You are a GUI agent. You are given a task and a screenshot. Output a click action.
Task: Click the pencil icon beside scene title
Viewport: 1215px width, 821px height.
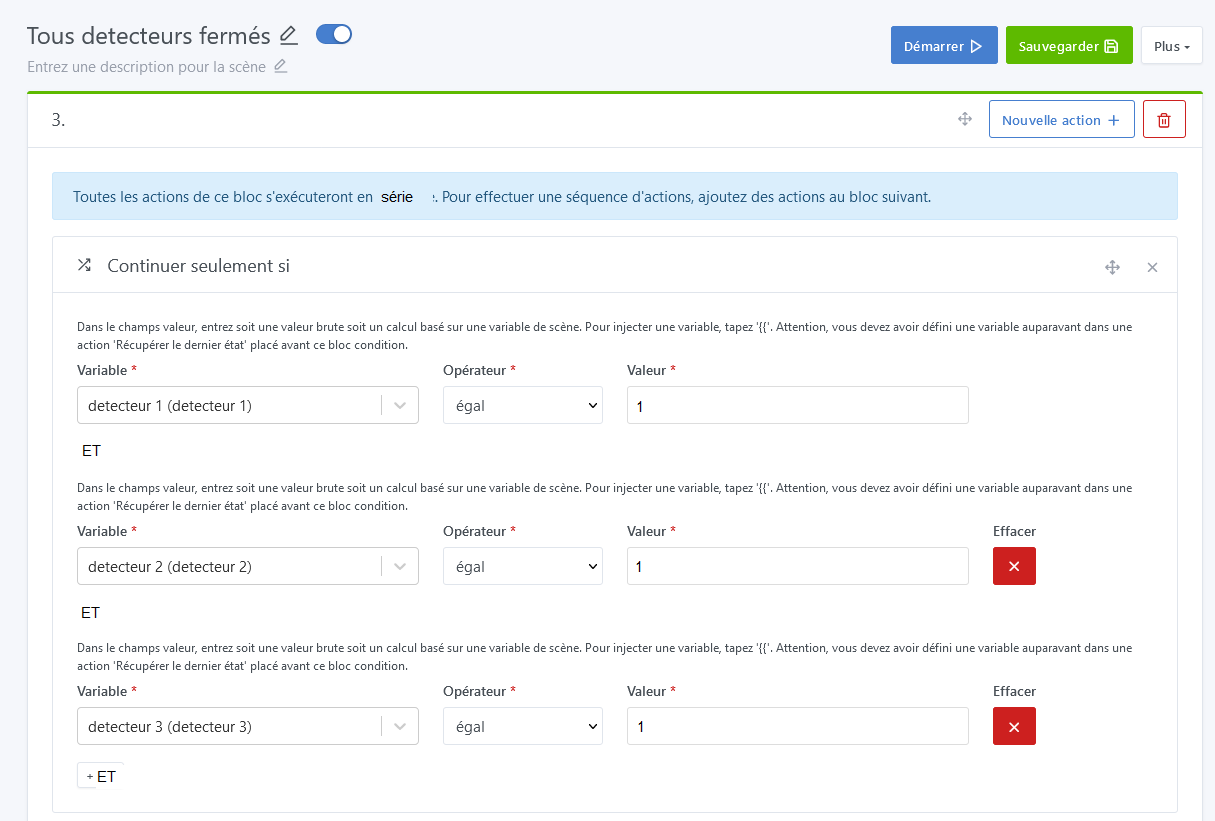tap(289, 36)
